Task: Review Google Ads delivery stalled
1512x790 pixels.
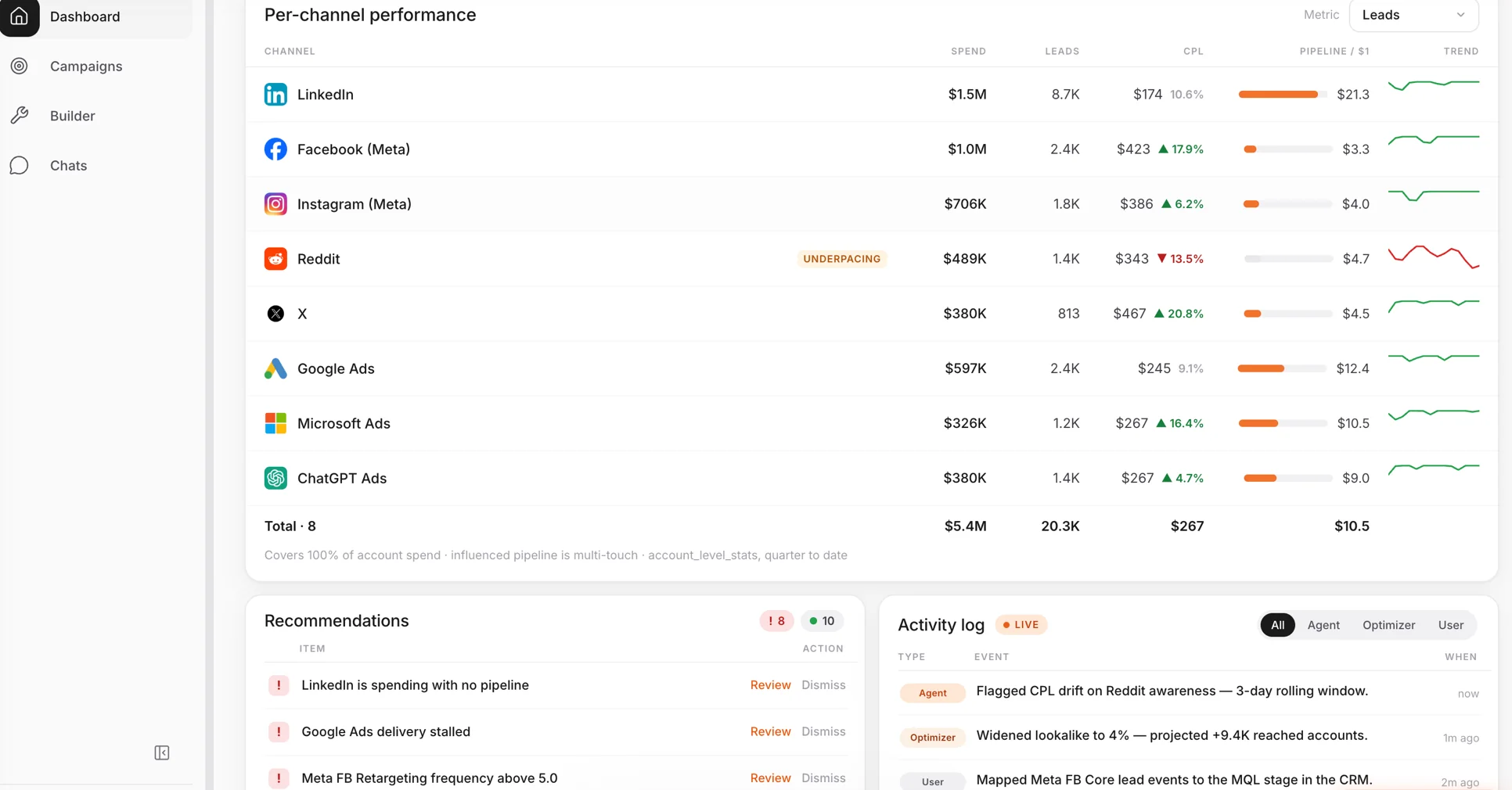Action: (x=770, y=732)
